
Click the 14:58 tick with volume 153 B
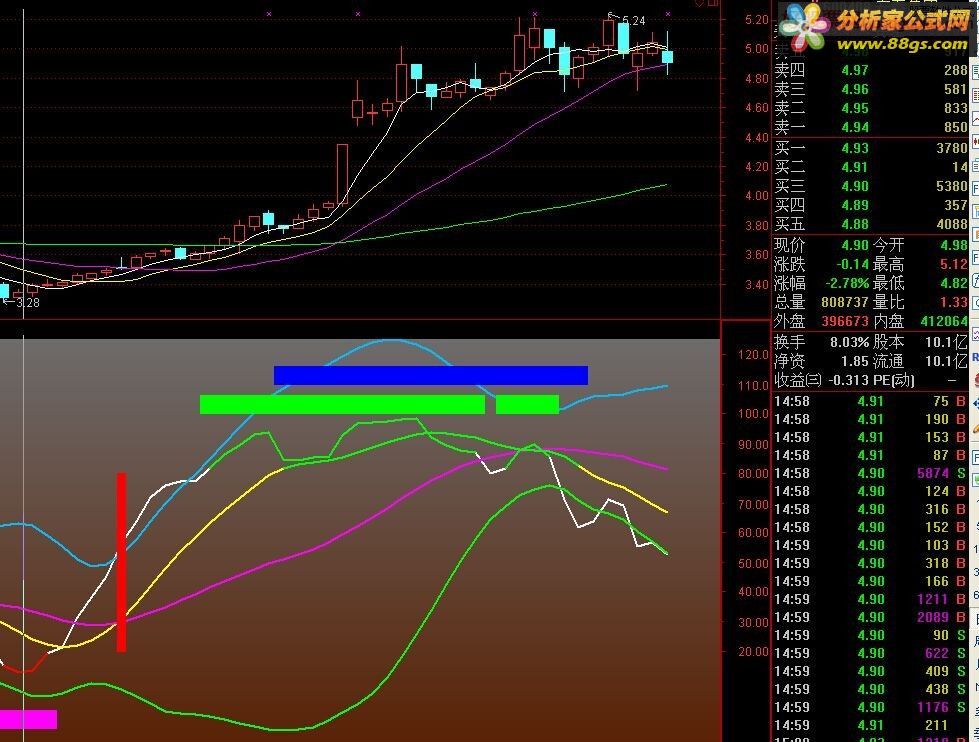point(870,437)
